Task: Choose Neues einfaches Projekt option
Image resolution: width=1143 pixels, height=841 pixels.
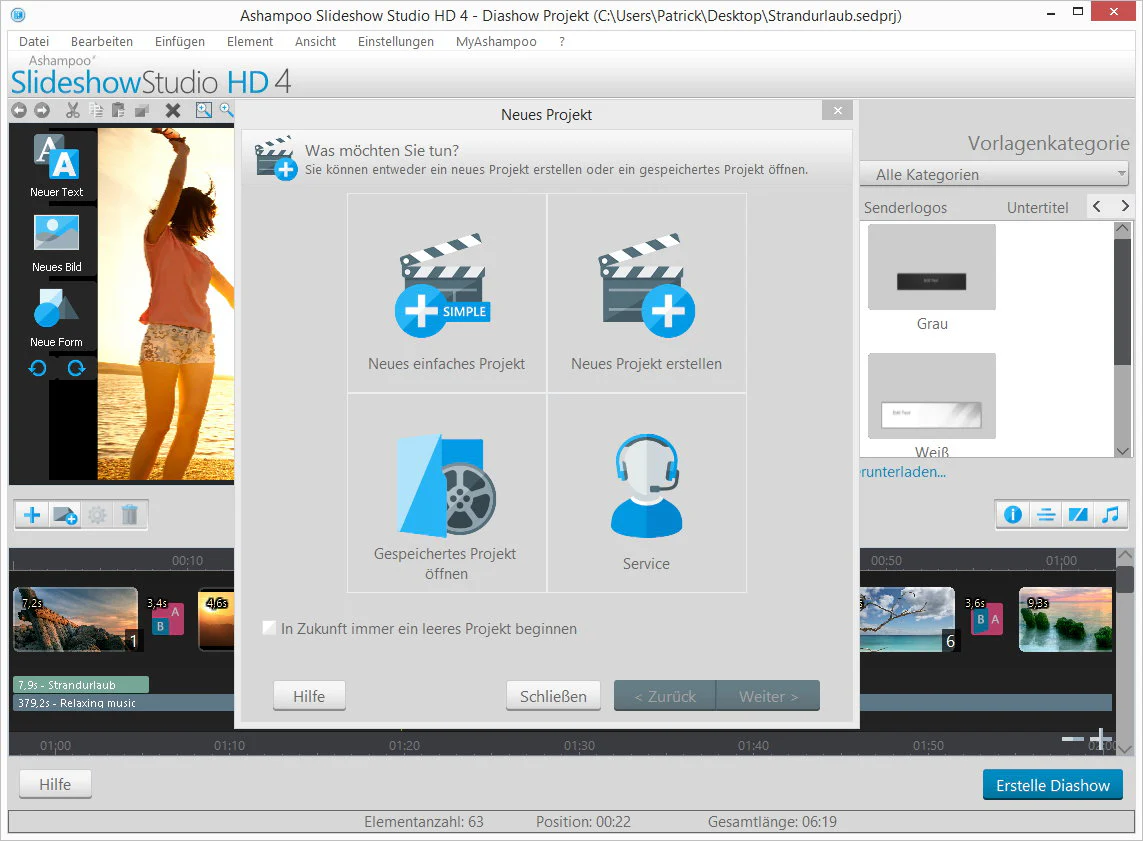Action: (447, 293)
